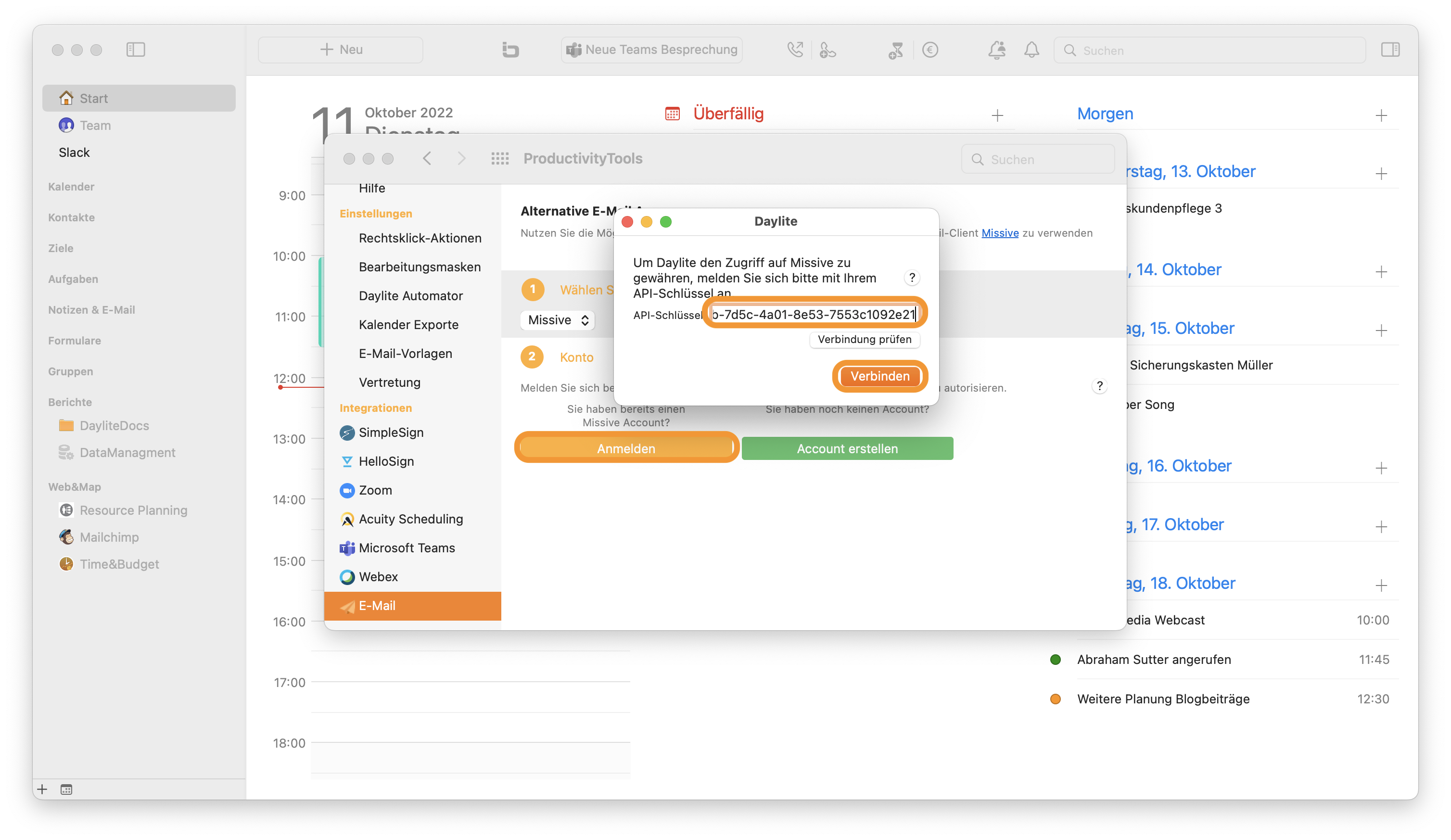Select the HelloSign integration

(412, 461)
